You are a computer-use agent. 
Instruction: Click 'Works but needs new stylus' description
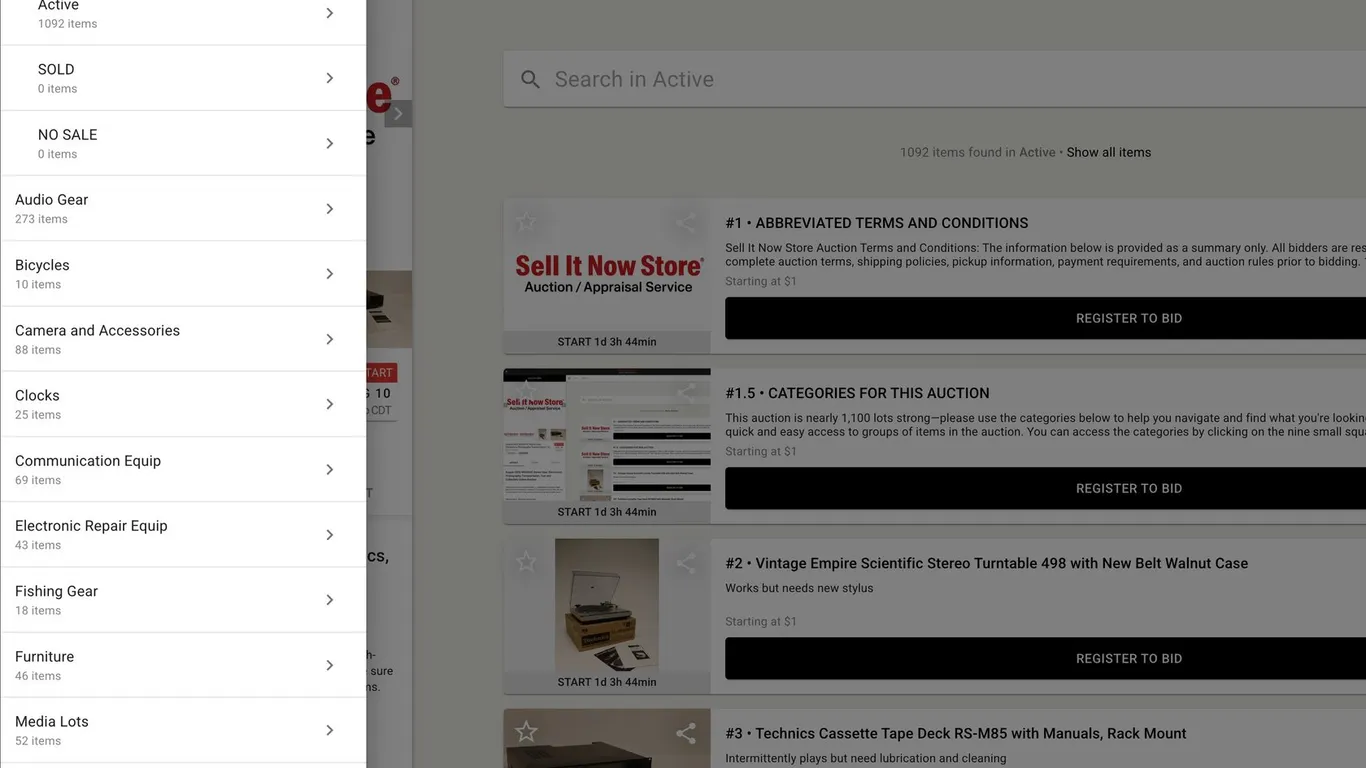point(799,588)
